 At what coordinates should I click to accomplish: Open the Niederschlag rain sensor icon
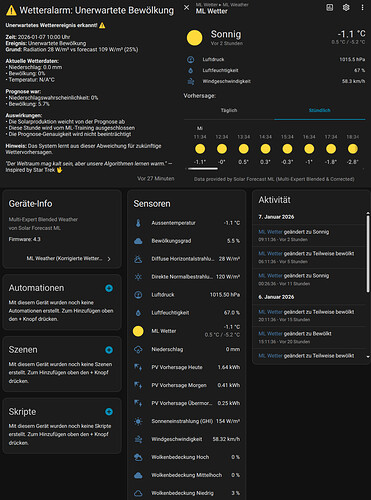pyautogui.click(x=138, y=349)
